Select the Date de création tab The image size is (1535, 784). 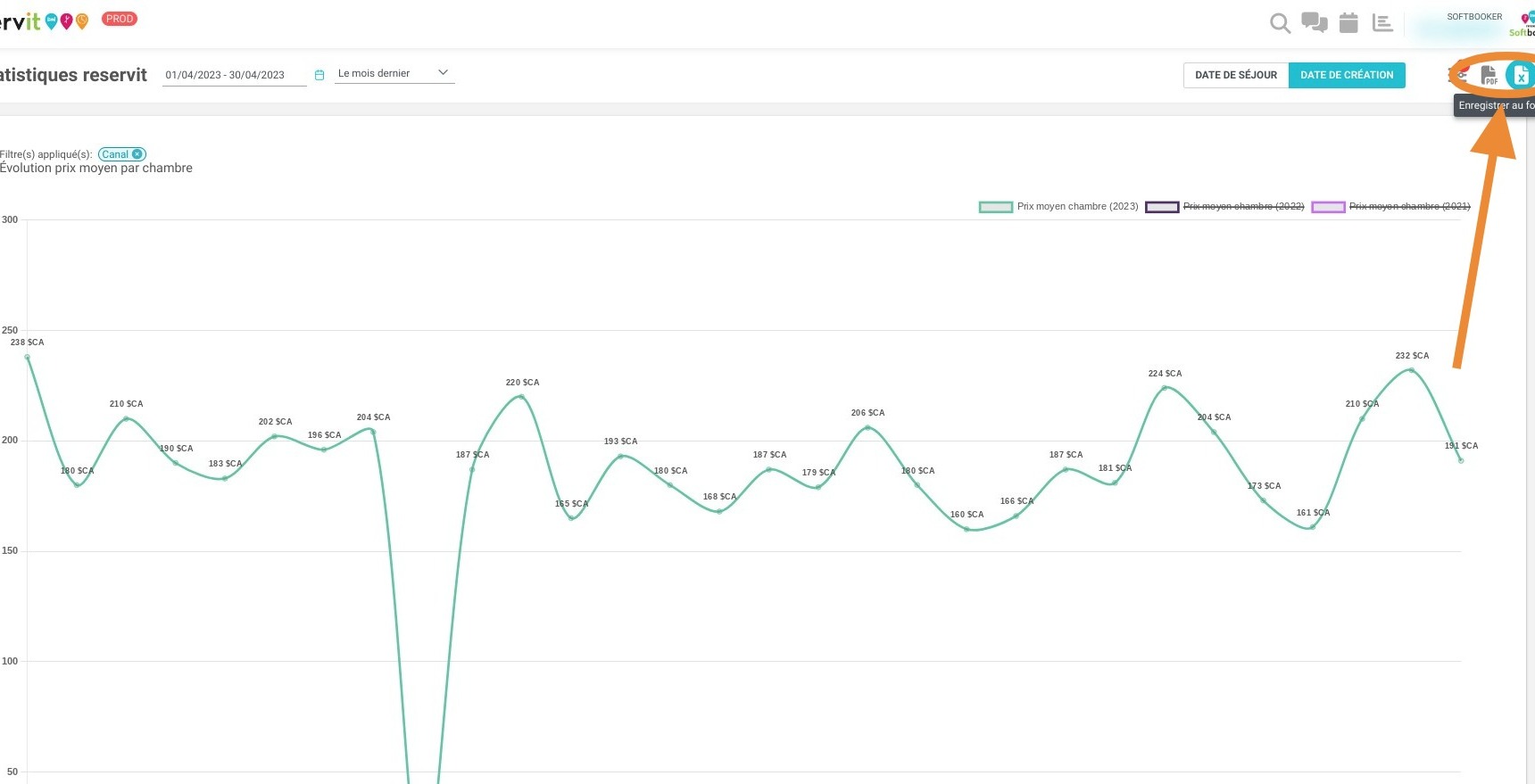coord(1347,75)
